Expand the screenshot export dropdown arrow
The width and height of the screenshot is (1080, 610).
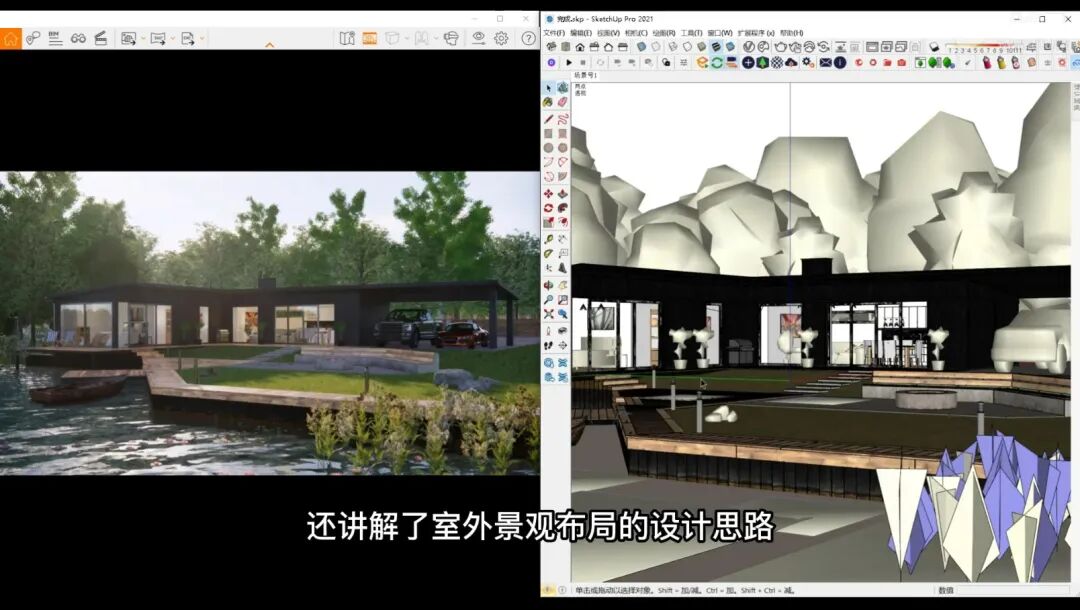(143, 39)
